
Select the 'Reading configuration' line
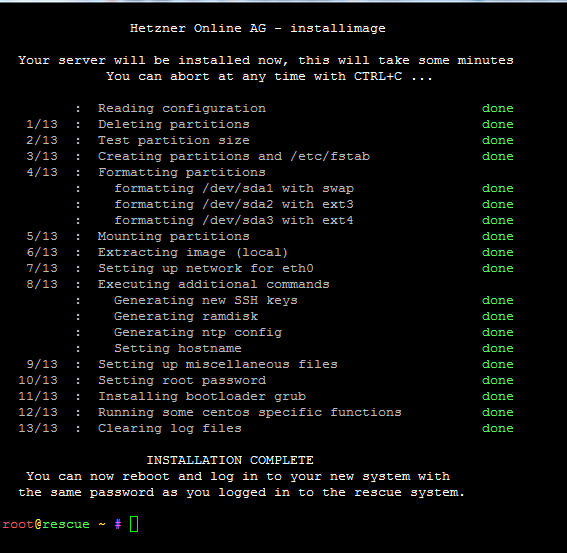(x=182, y=109)
